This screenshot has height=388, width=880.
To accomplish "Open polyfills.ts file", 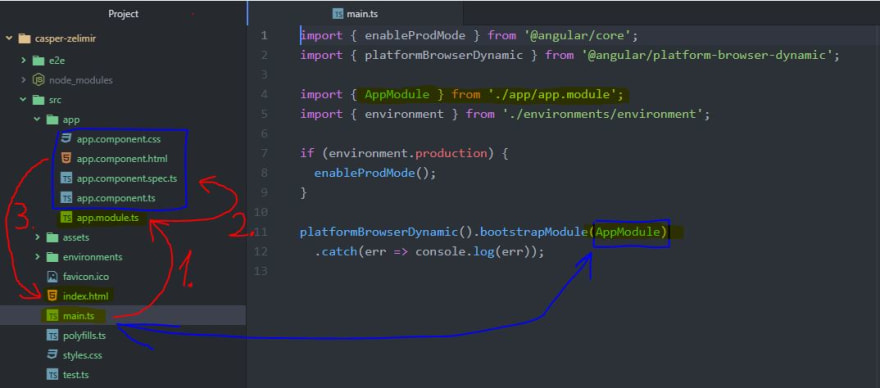I will pos(84,336).
